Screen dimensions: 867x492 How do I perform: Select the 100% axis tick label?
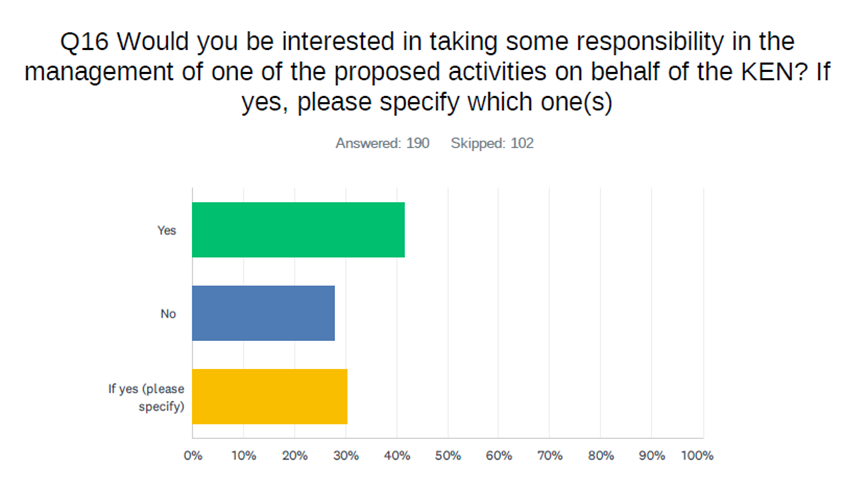tap(697, 456)
